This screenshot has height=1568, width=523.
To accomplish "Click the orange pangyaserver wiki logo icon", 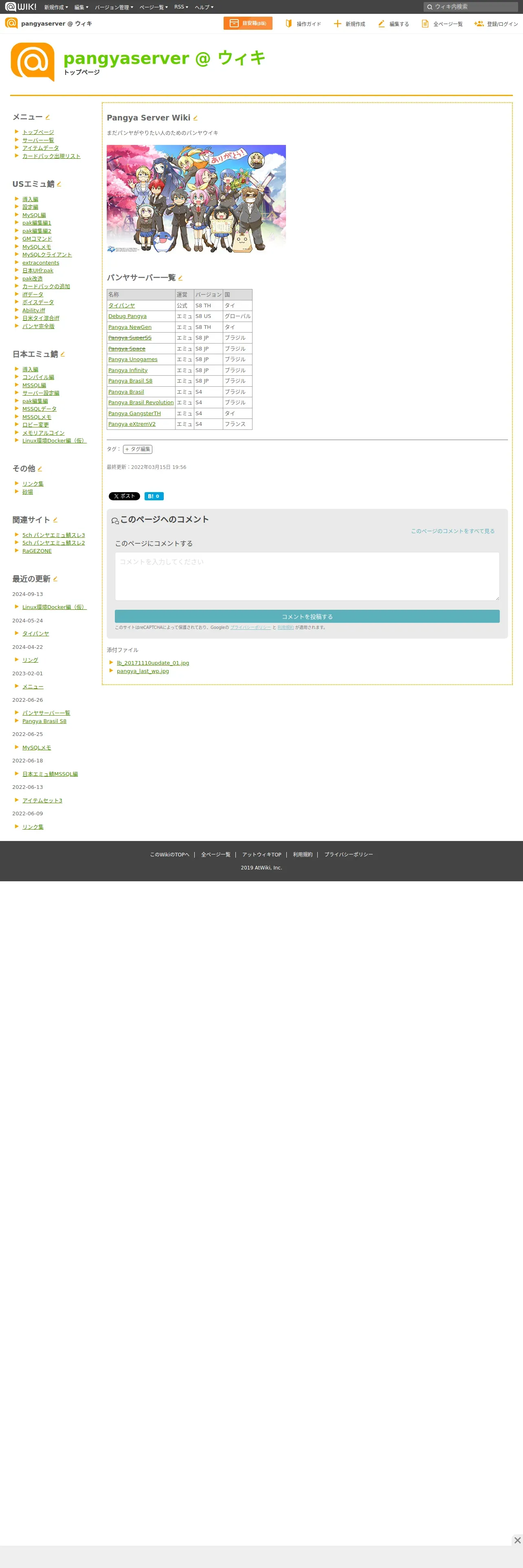I will (11, 23).
